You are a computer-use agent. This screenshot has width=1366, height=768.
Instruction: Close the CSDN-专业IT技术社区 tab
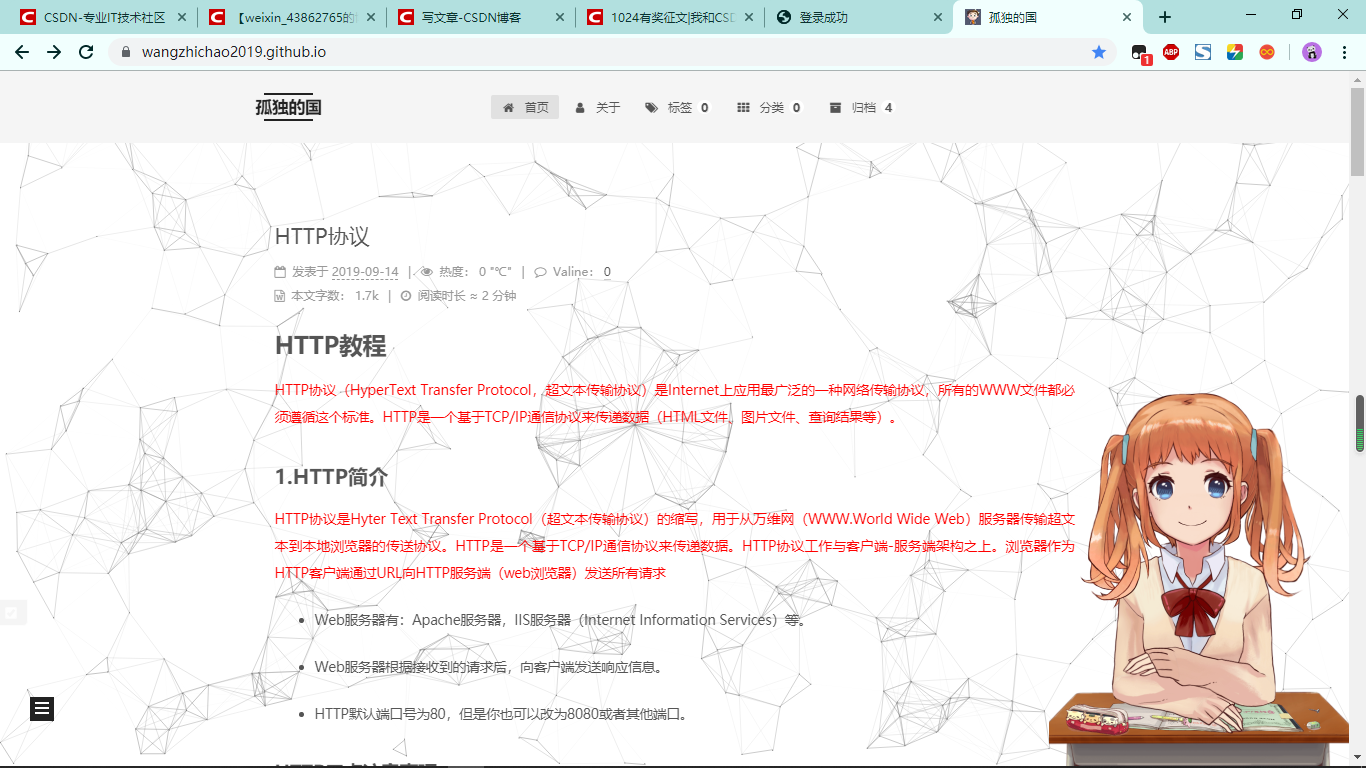[x=181, y=17]
